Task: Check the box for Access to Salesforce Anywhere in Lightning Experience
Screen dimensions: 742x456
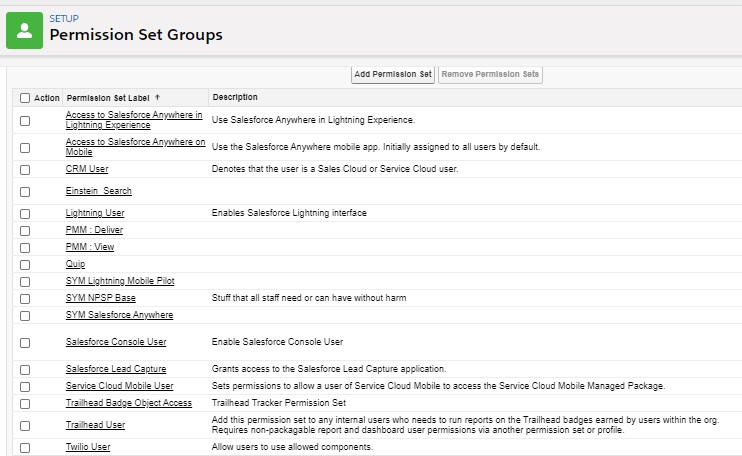Action: click(x=25, y=121)
